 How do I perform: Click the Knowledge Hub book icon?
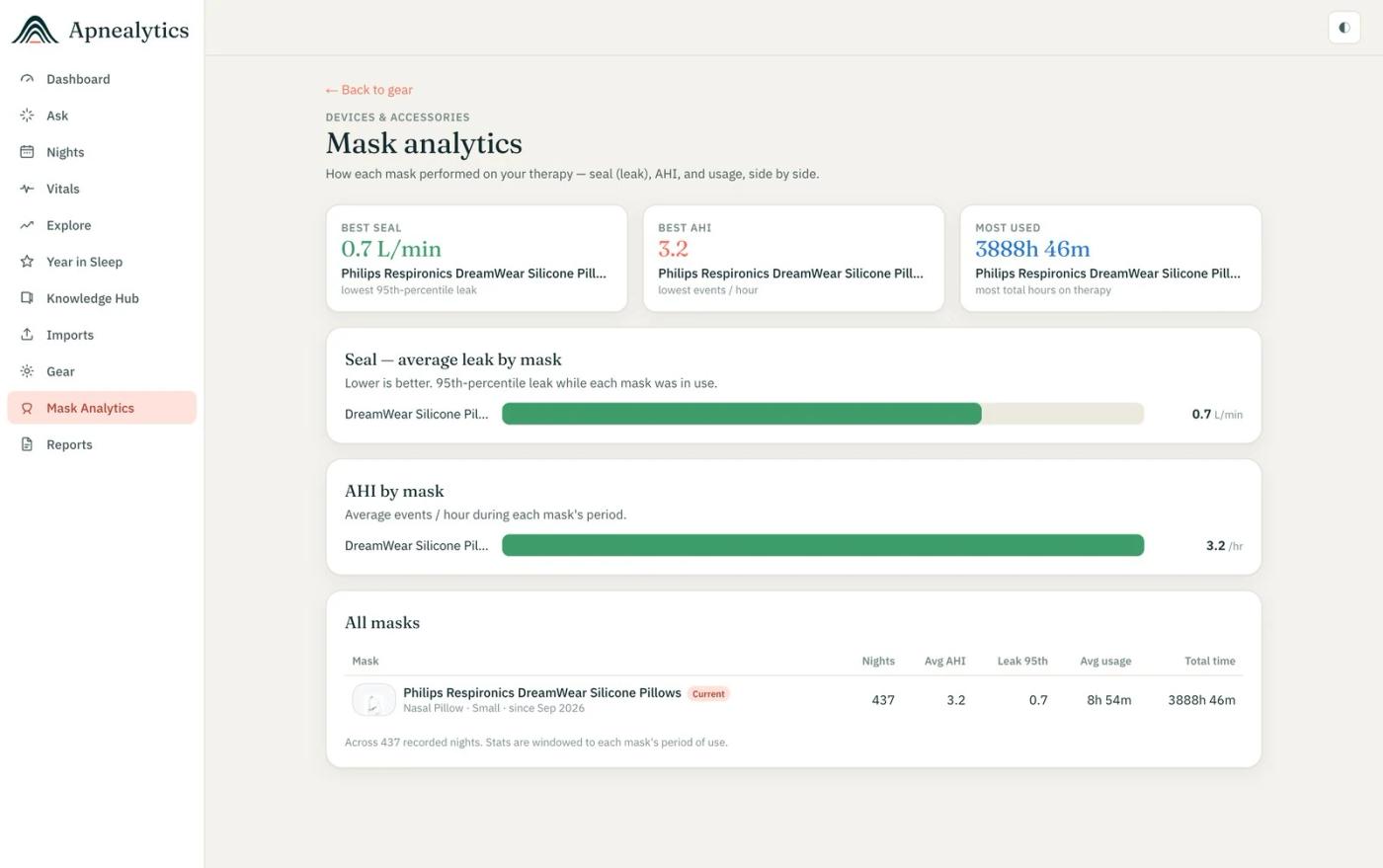click(27, 298)
